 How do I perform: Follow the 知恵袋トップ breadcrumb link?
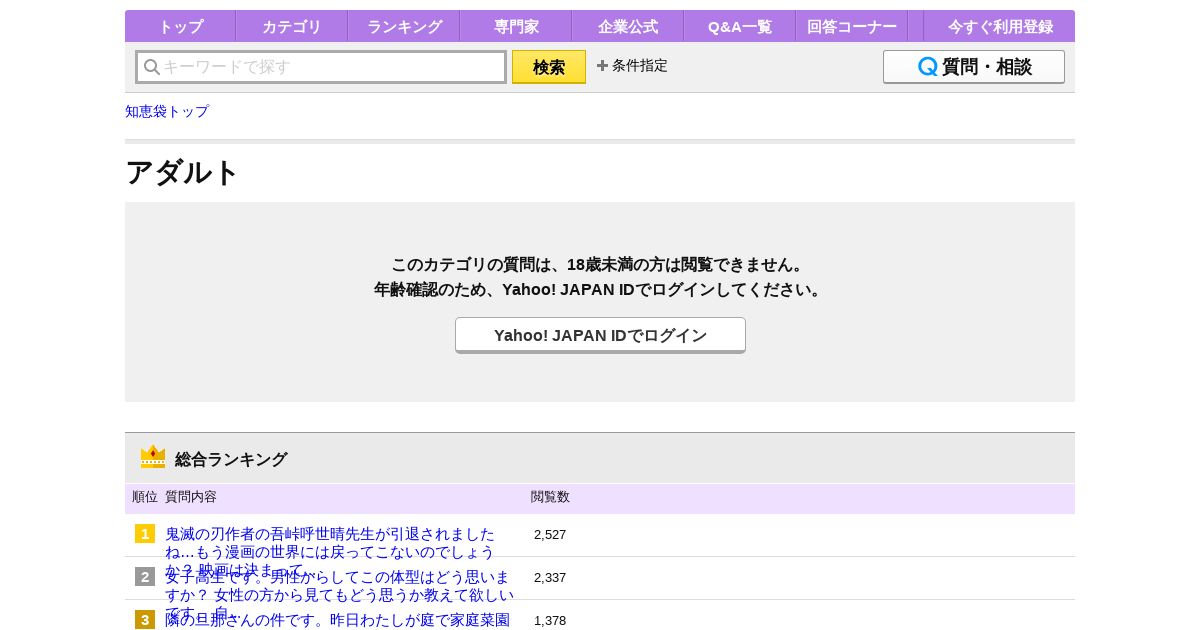167,111
